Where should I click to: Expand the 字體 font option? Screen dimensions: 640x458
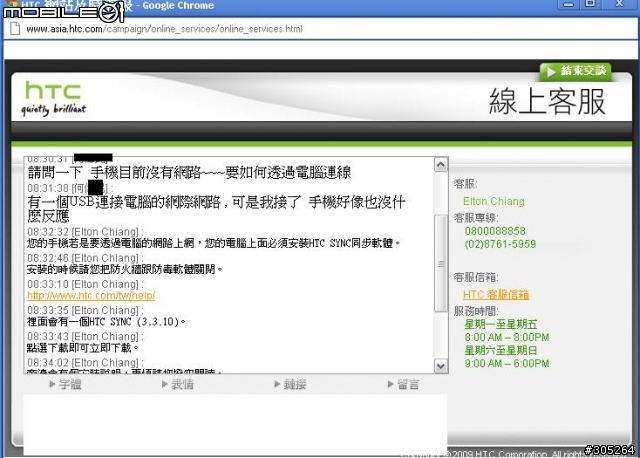pos(65,384)
